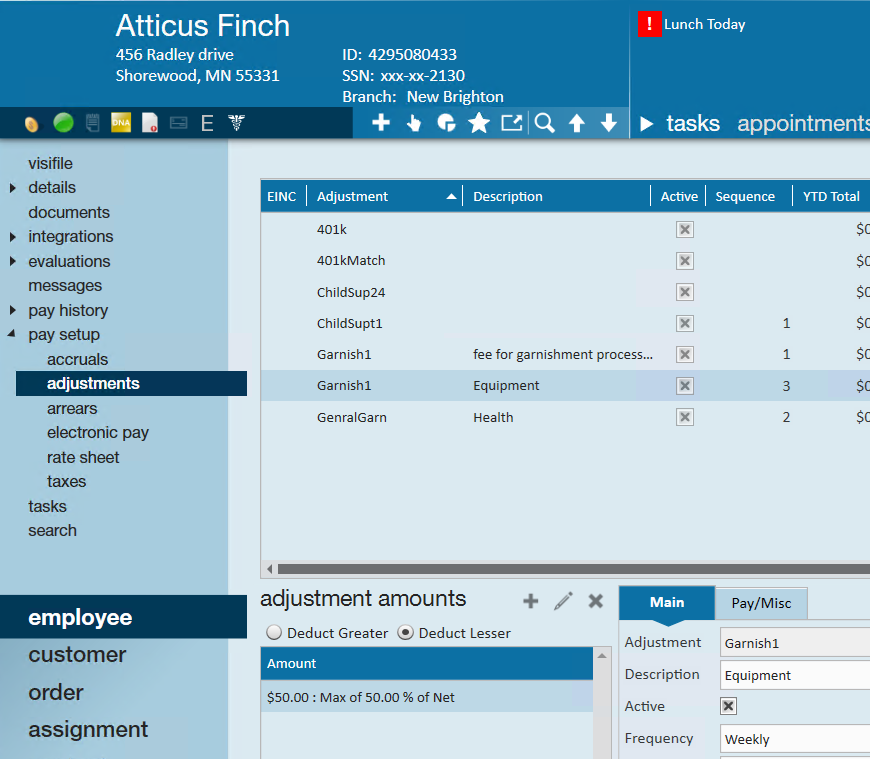
Task: Open the assignment section
Action: pos(88,729)
